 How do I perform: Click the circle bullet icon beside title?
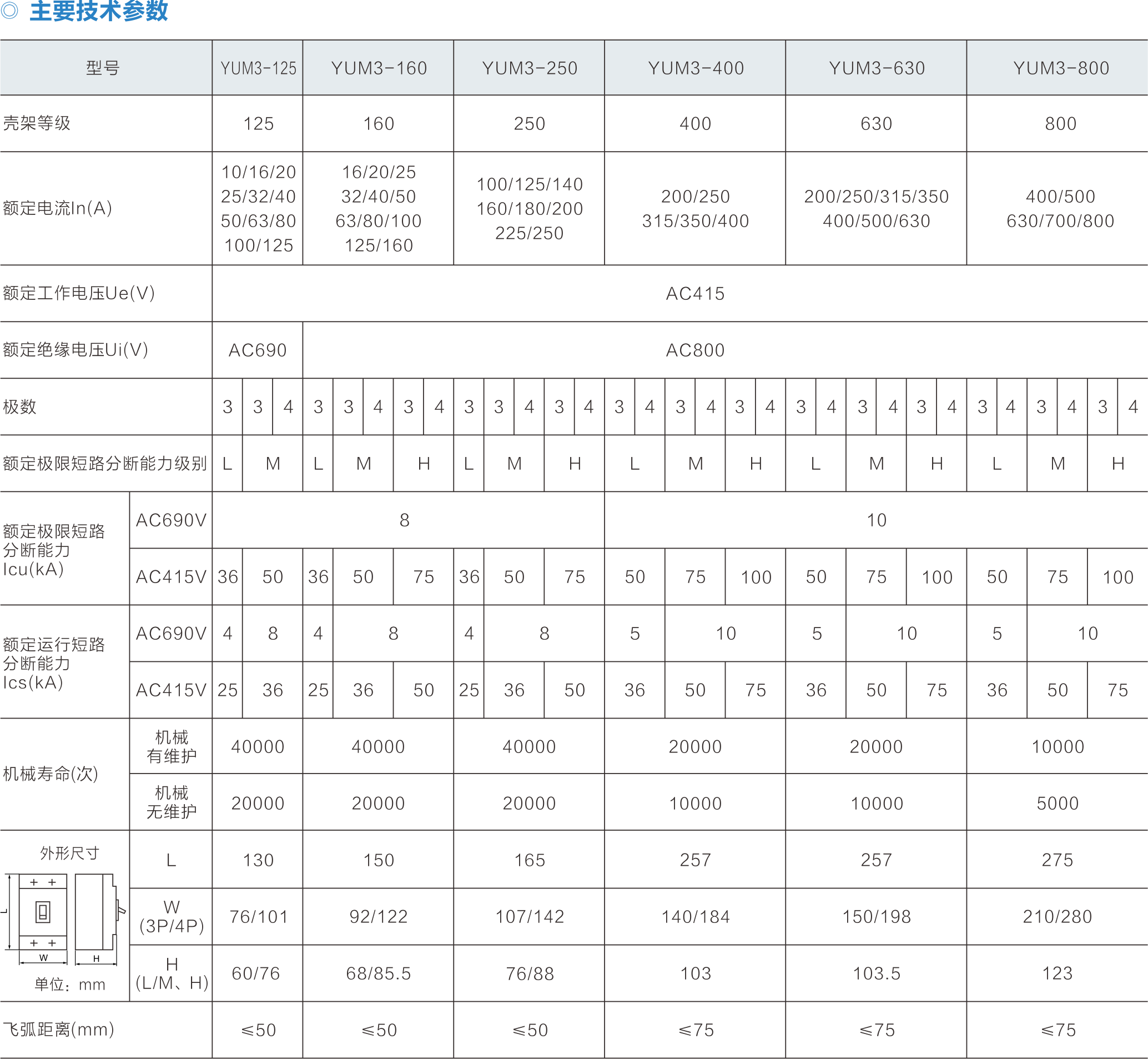9,10
